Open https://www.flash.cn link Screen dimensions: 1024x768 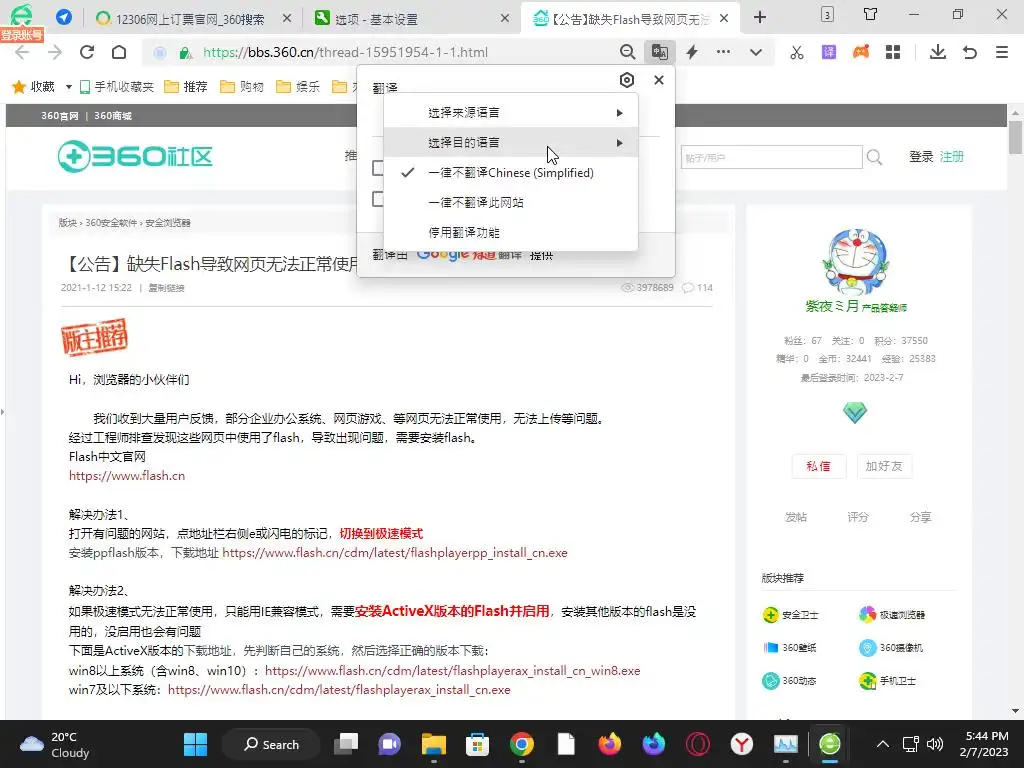click(x=127, y=475)
